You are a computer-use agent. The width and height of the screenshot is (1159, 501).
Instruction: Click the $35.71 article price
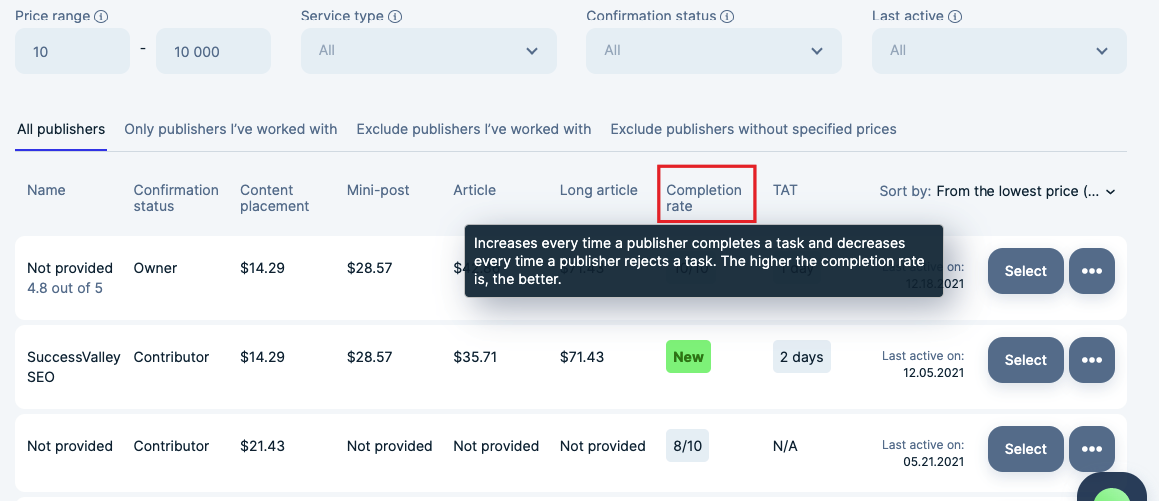[475, 357]
